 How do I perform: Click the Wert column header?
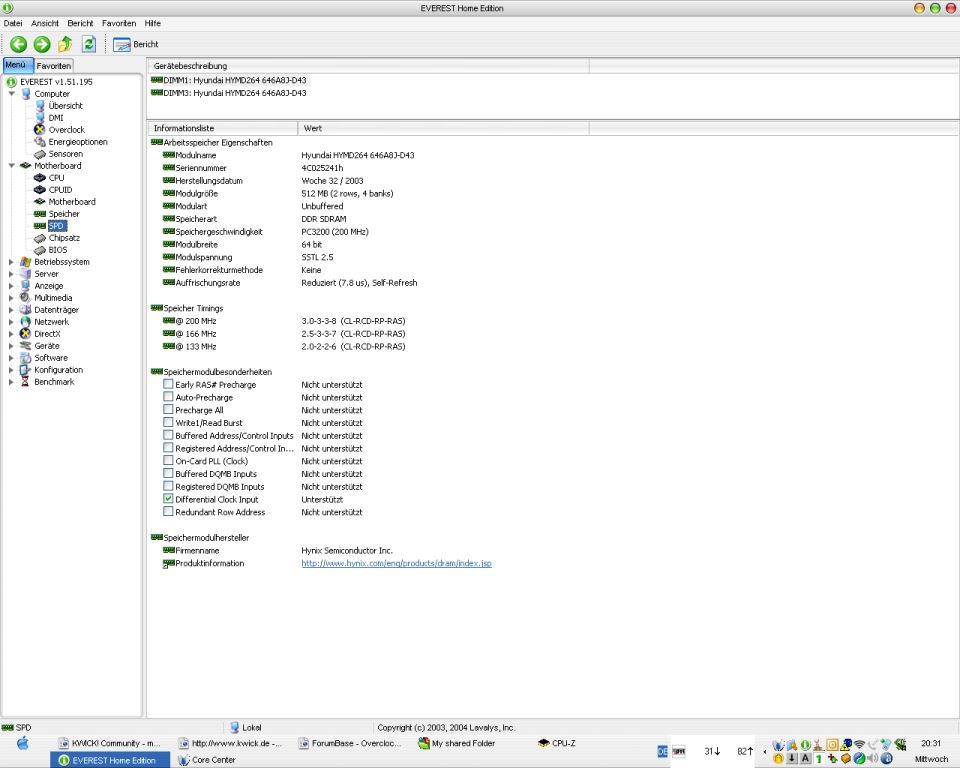tap(443, 128)
